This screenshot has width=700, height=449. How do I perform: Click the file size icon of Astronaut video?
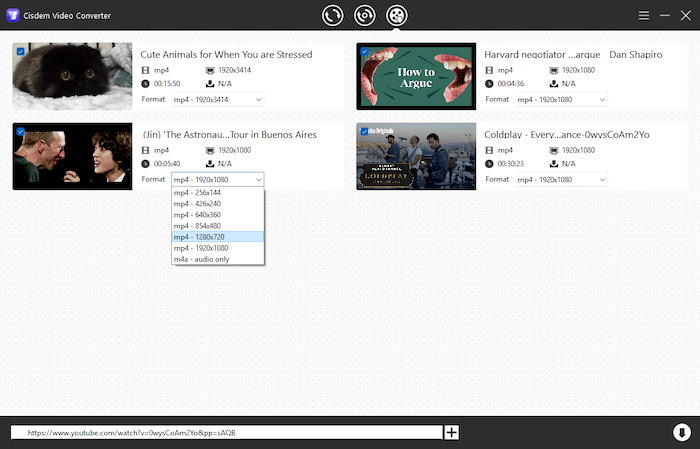(x=210, y=164)
